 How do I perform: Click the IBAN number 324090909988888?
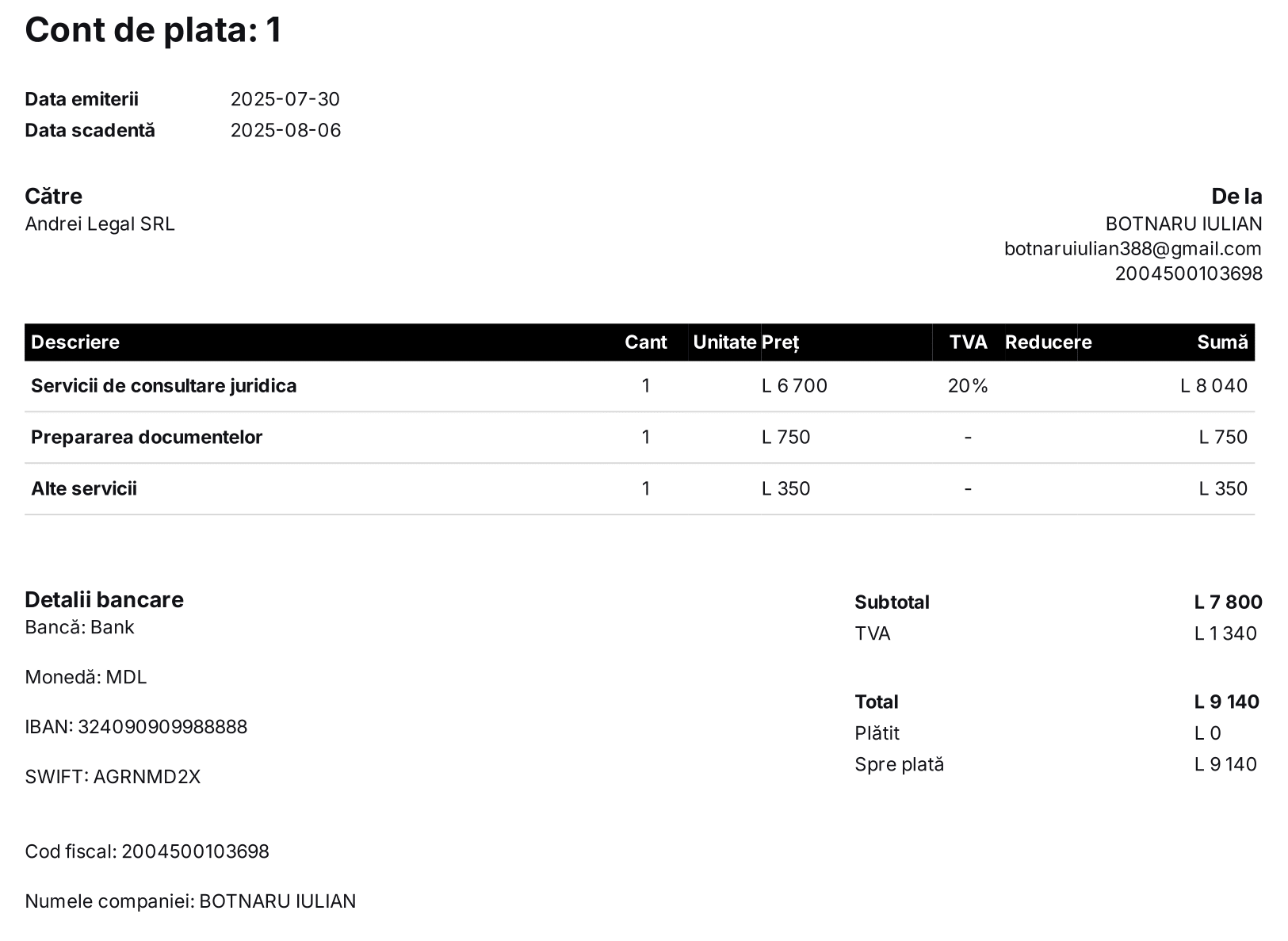click(162, 727)
